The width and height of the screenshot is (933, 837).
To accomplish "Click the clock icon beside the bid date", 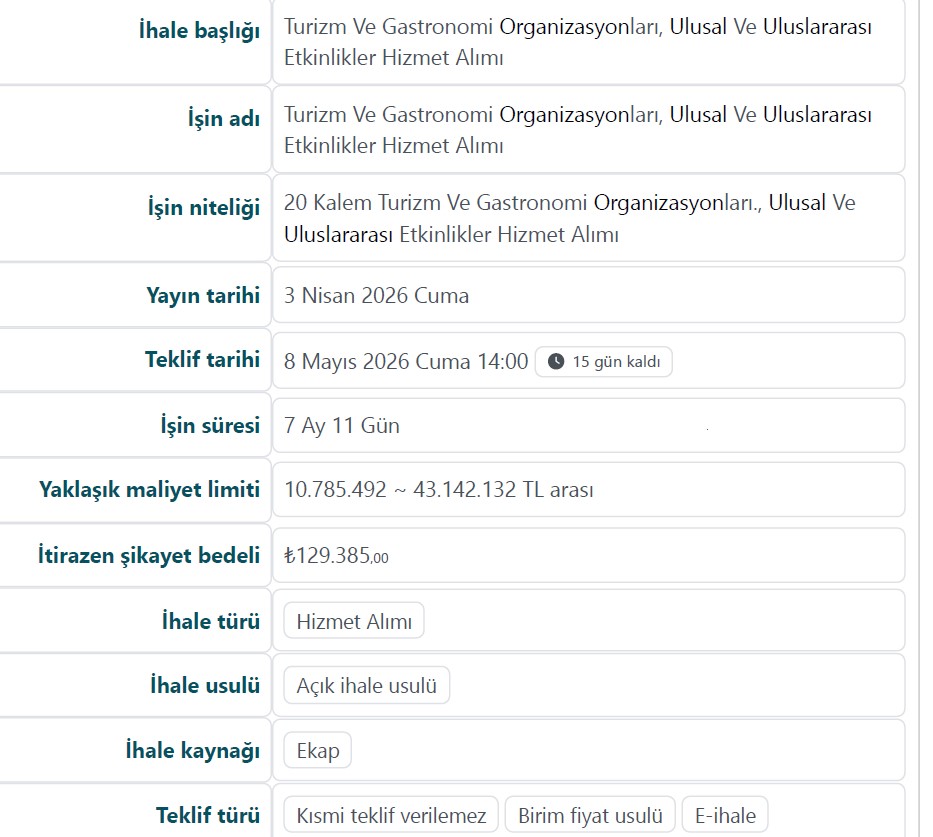I will pos(556,362).
